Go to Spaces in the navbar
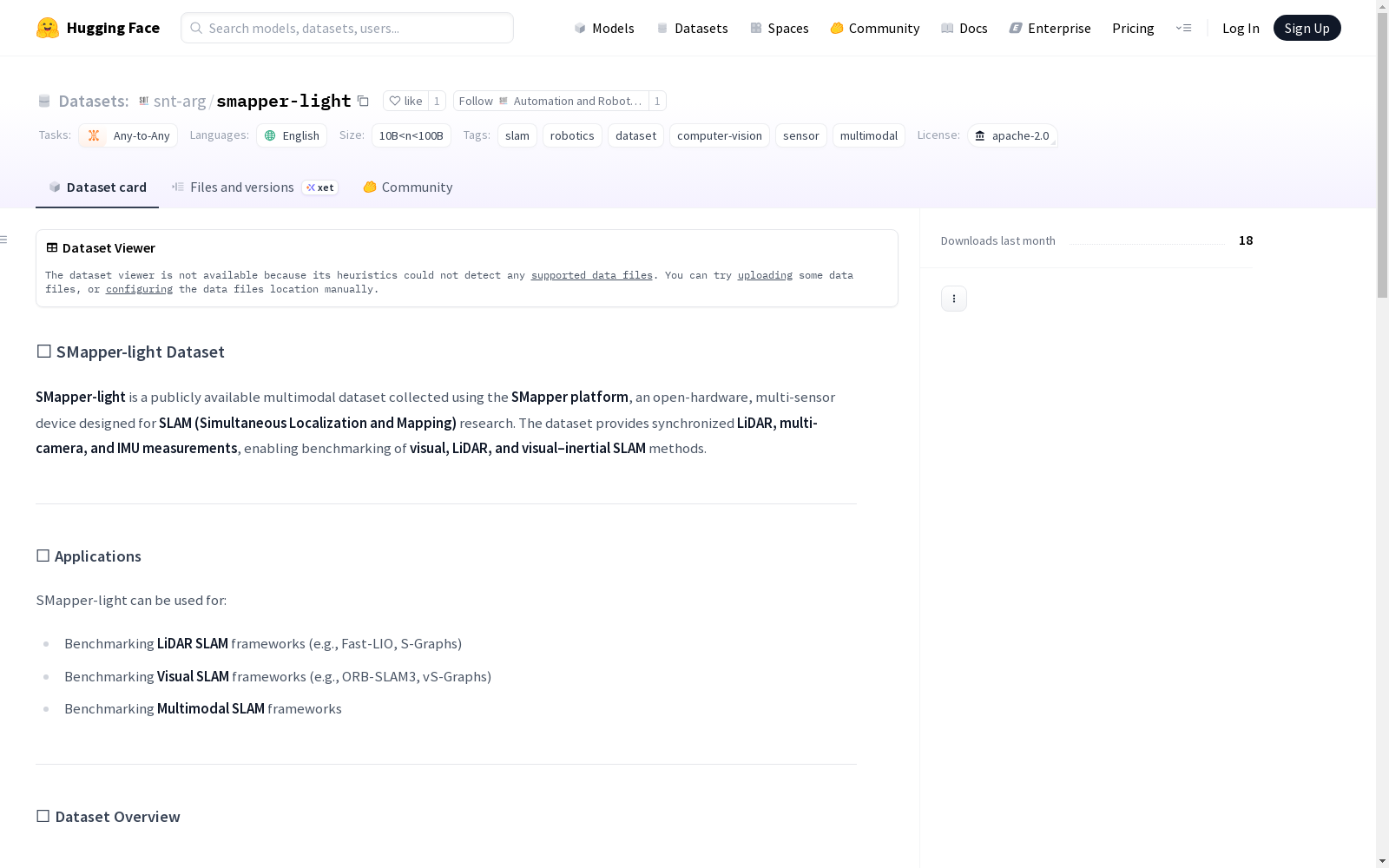The image size is (1389, 868). point(780,28)
